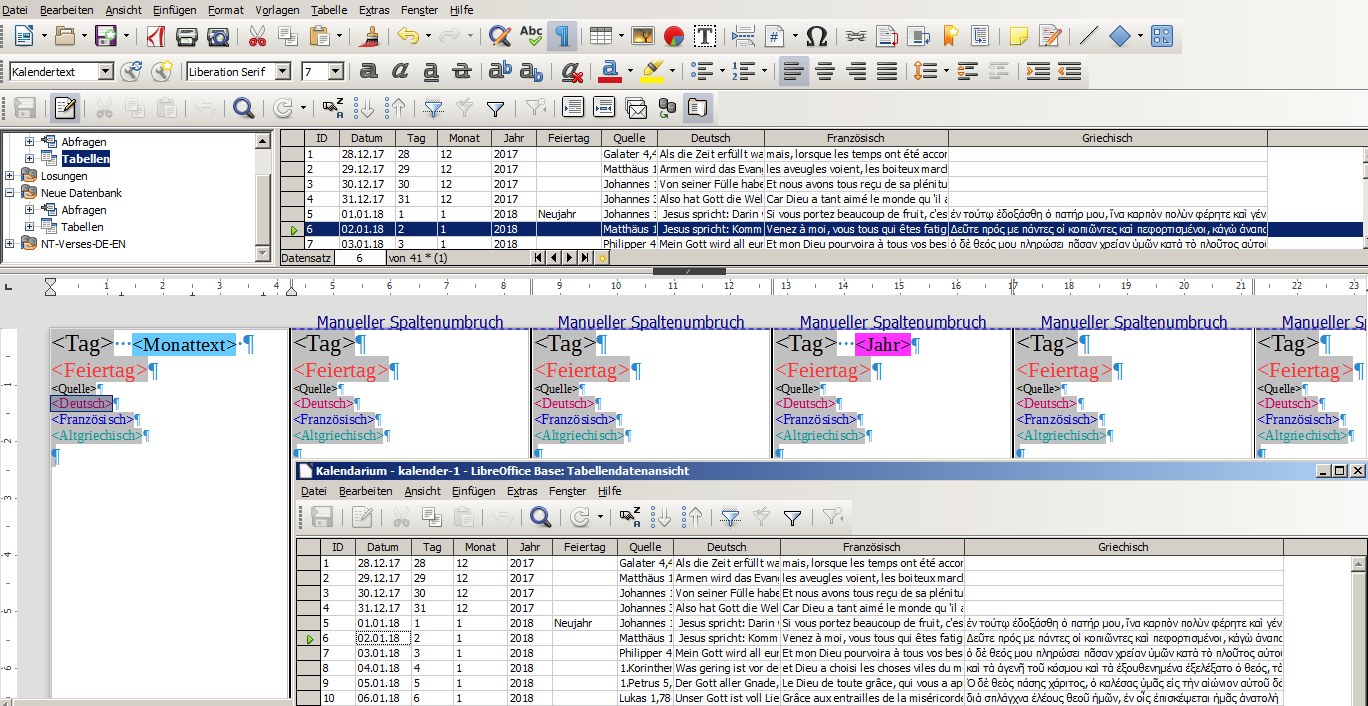Open Fenster menu in kalender-1 window
Screen dimensions: 1368x706
[567, 491]
